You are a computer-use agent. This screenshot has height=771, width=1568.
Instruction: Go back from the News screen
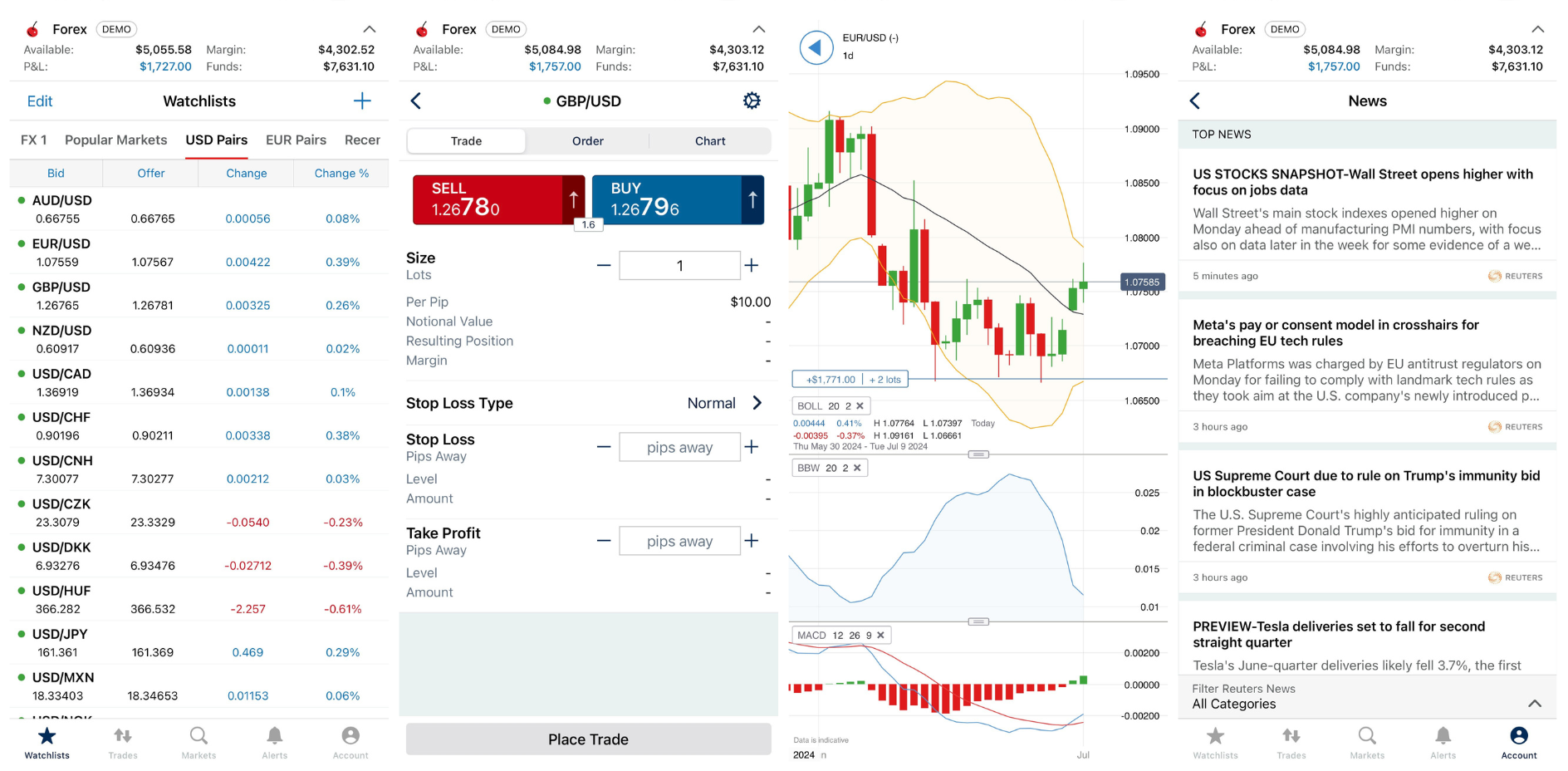[1195, 101]
